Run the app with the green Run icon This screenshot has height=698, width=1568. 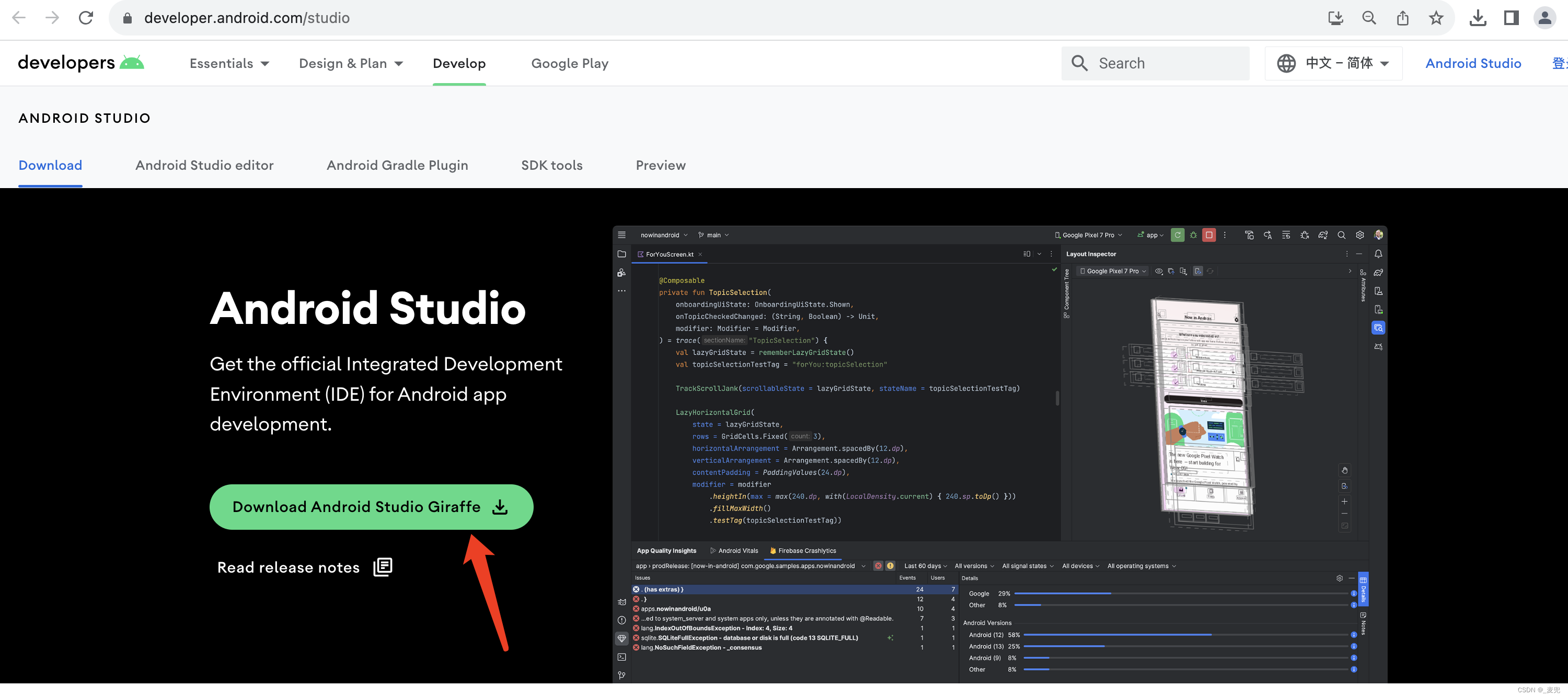(1178, 234)
